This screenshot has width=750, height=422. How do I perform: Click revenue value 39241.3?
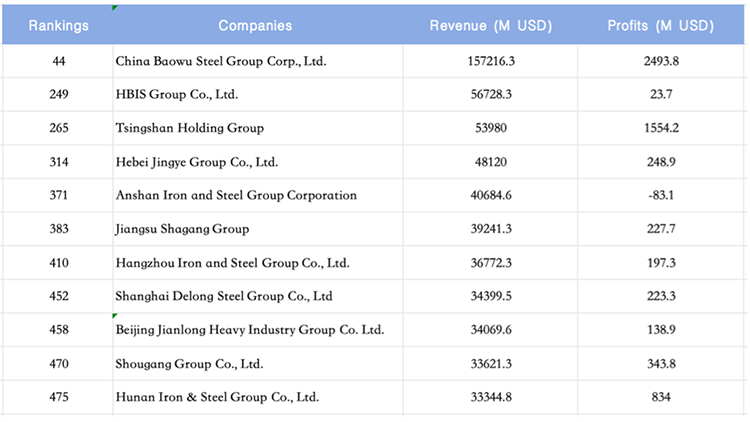pyautogui.click(x=490, y=229)
